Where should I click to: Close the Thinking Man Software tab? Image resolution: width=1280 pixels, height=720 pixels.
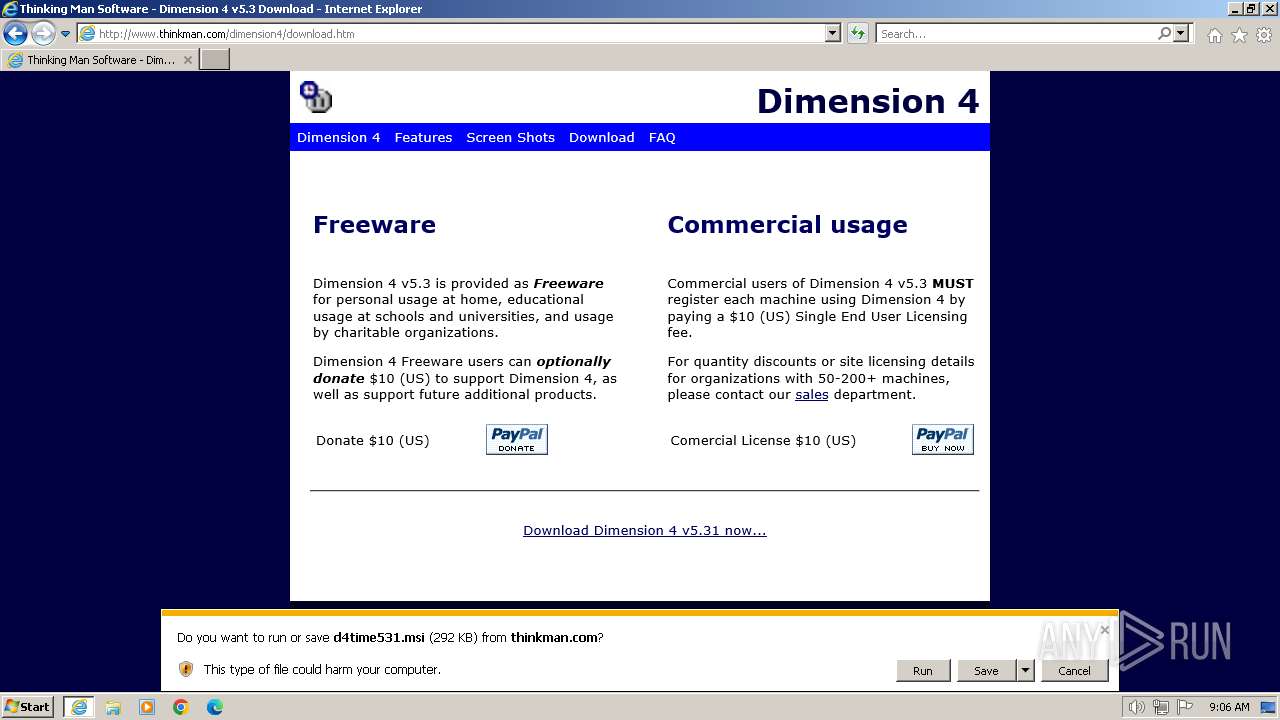point(187,60)
